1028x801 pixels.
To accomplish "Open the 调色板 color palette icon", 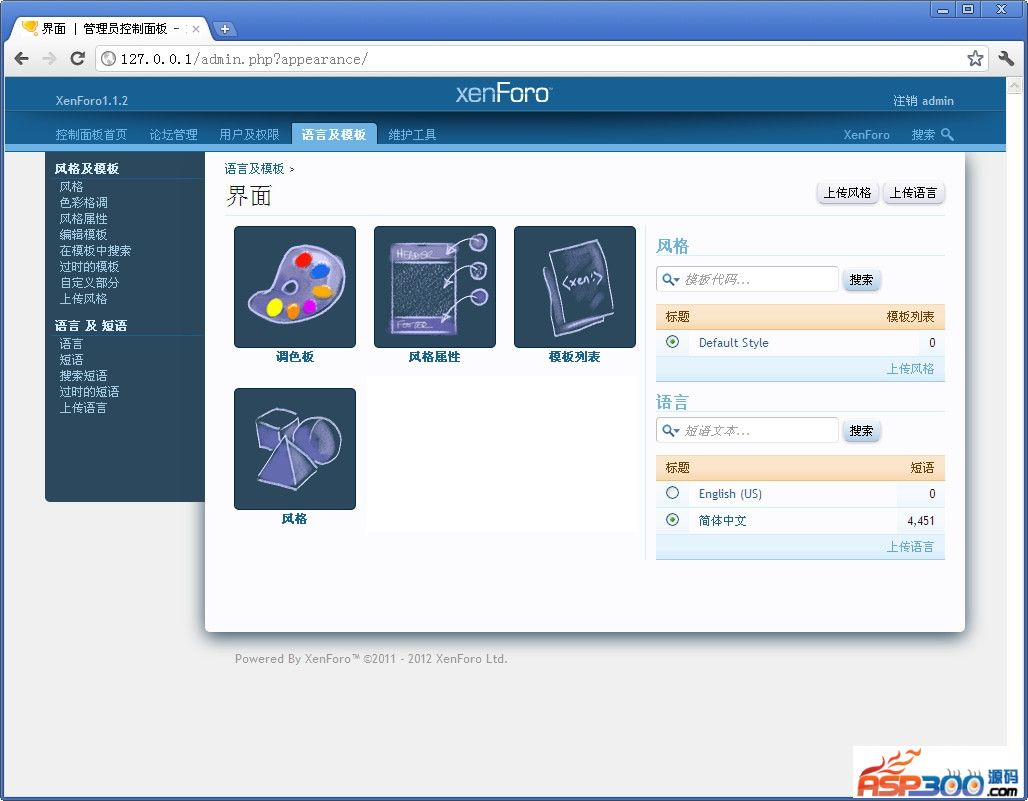I will click(x=294, y=287).
